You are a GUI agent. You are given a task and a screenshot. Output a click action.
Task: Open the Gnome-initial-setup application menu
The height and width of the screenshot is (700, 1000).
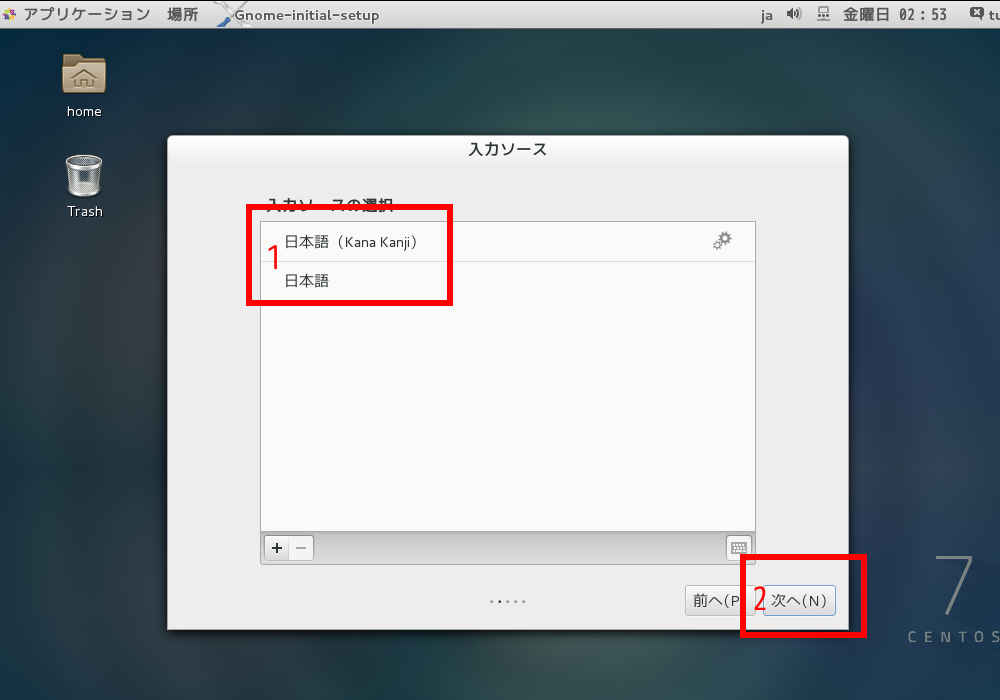coord(306,15)
